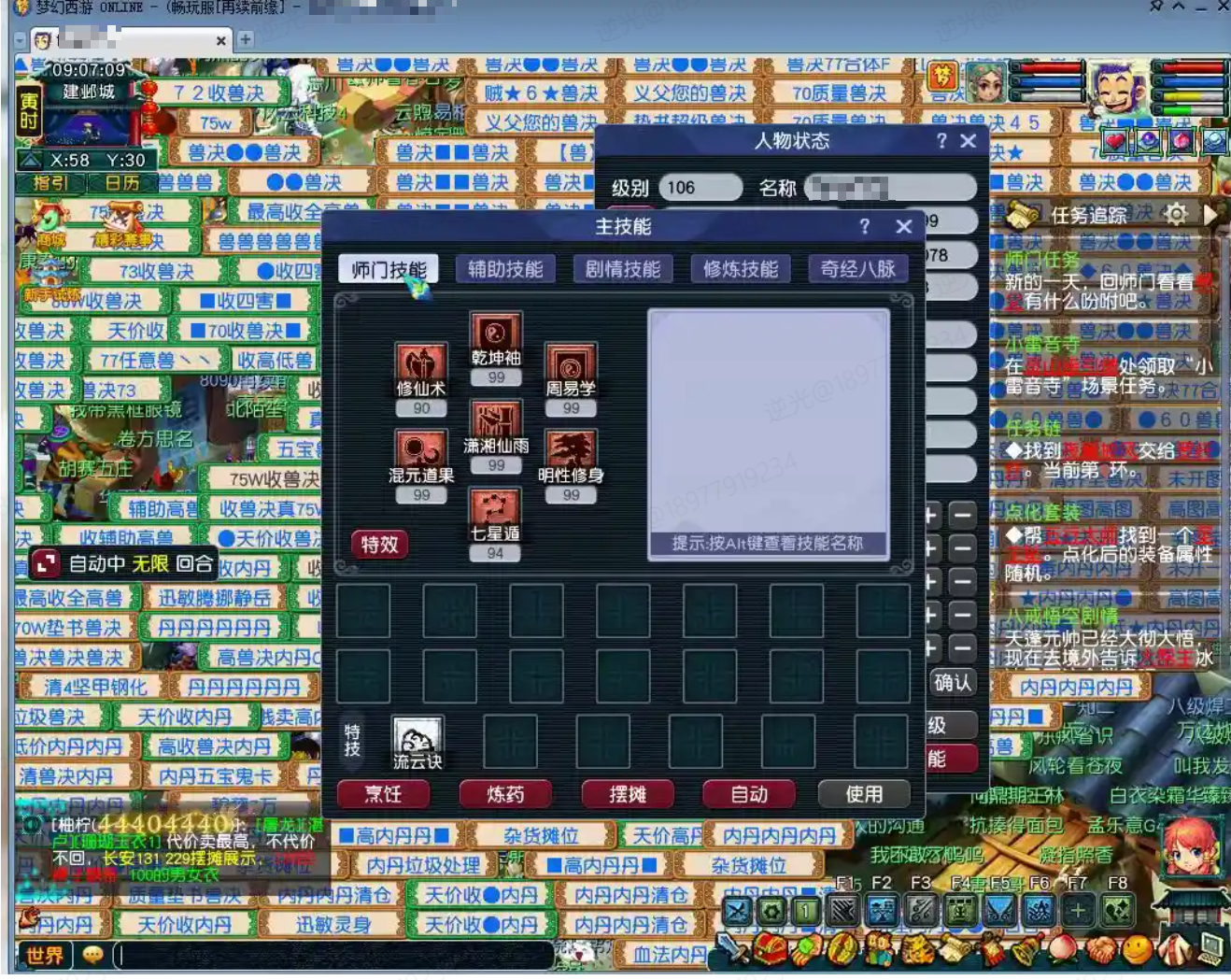1231x980 pixels.
Task: Switch to the 师门技能 tab
Action: coord(389,270)
